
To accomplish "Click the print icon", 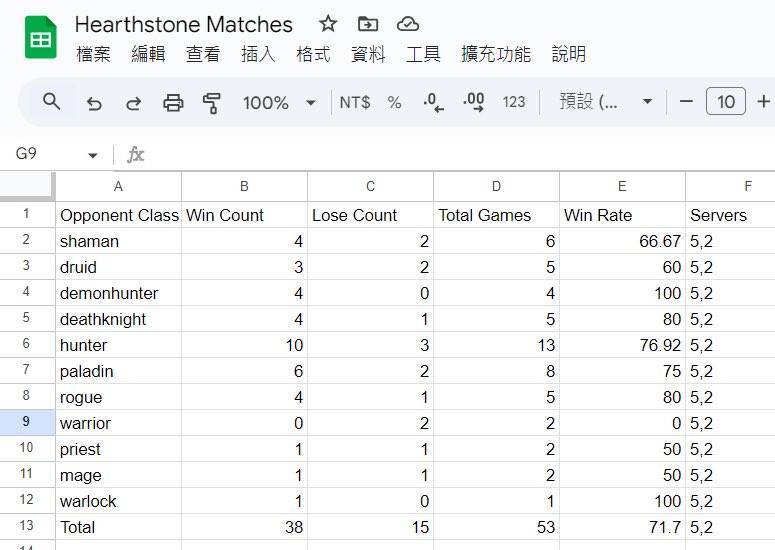I will (173, 103).
